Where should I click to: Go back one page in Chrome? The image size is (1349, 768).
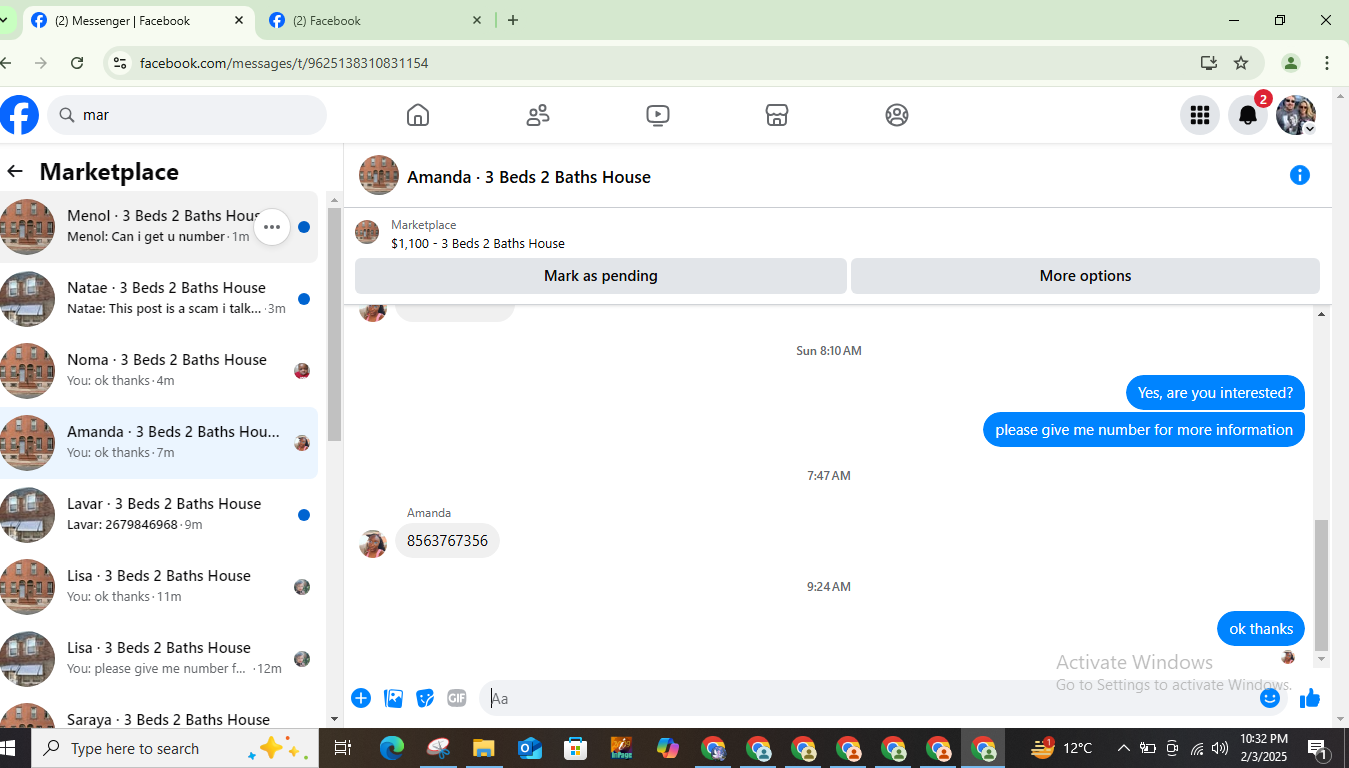point(7,63)
